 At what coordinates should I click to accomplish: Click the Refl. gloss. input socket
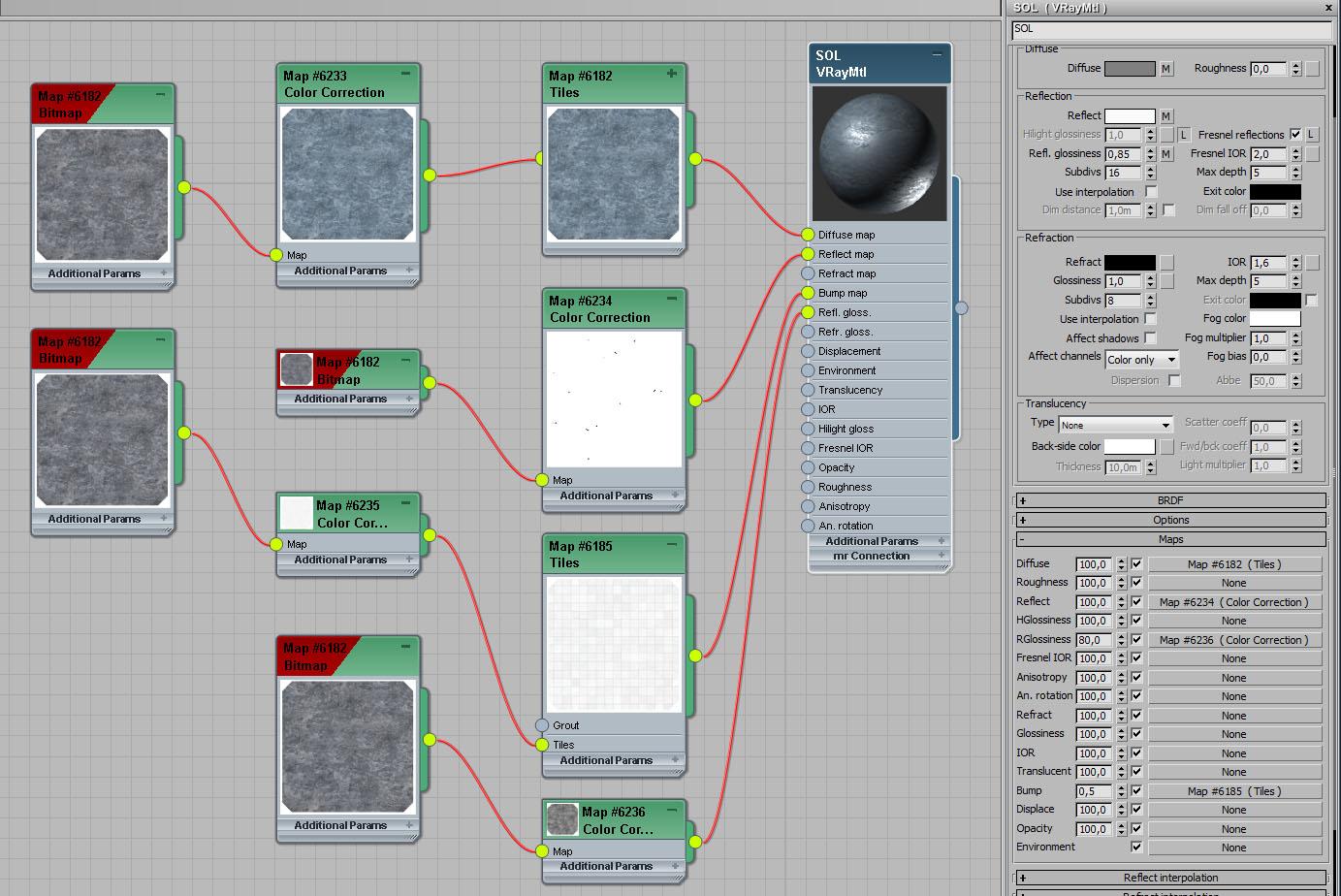click(x=808, y=312)
